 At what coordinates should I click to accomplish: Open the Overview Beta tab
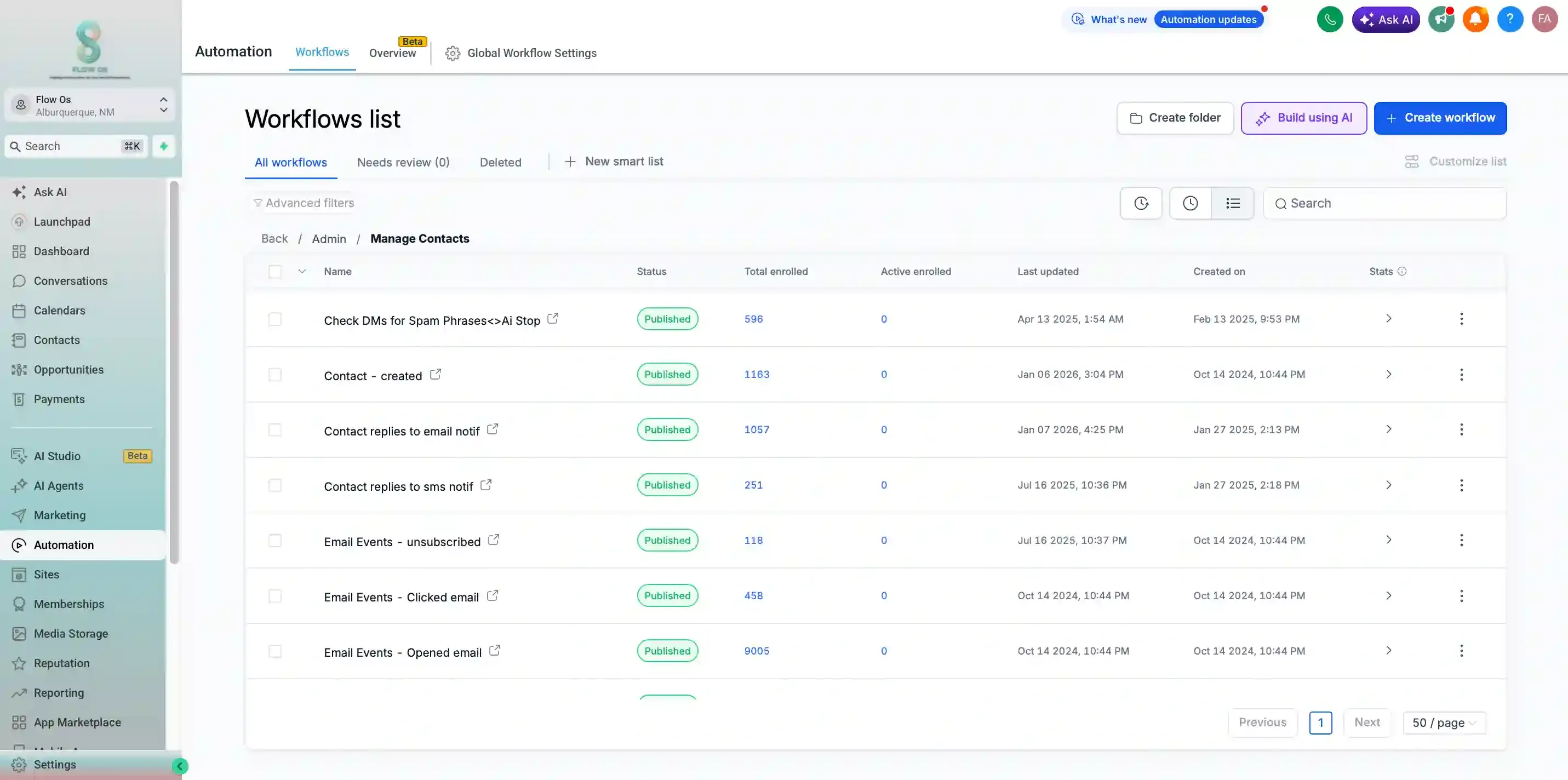(393, 53)
